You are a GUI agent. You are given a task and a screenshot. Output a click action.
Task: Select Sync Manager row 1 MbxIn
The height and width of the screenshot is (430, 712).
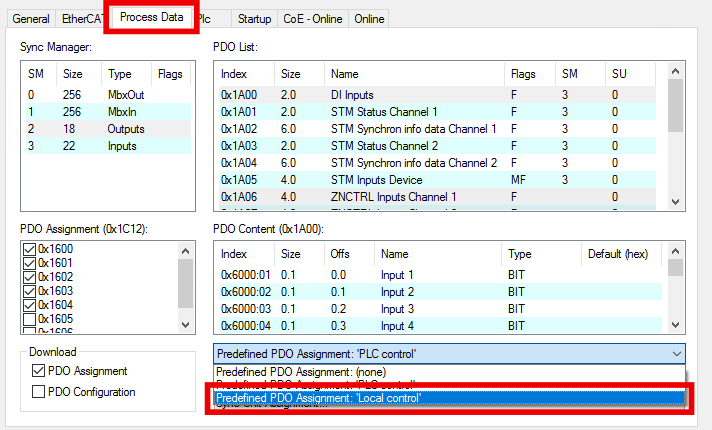pos(108,112)
